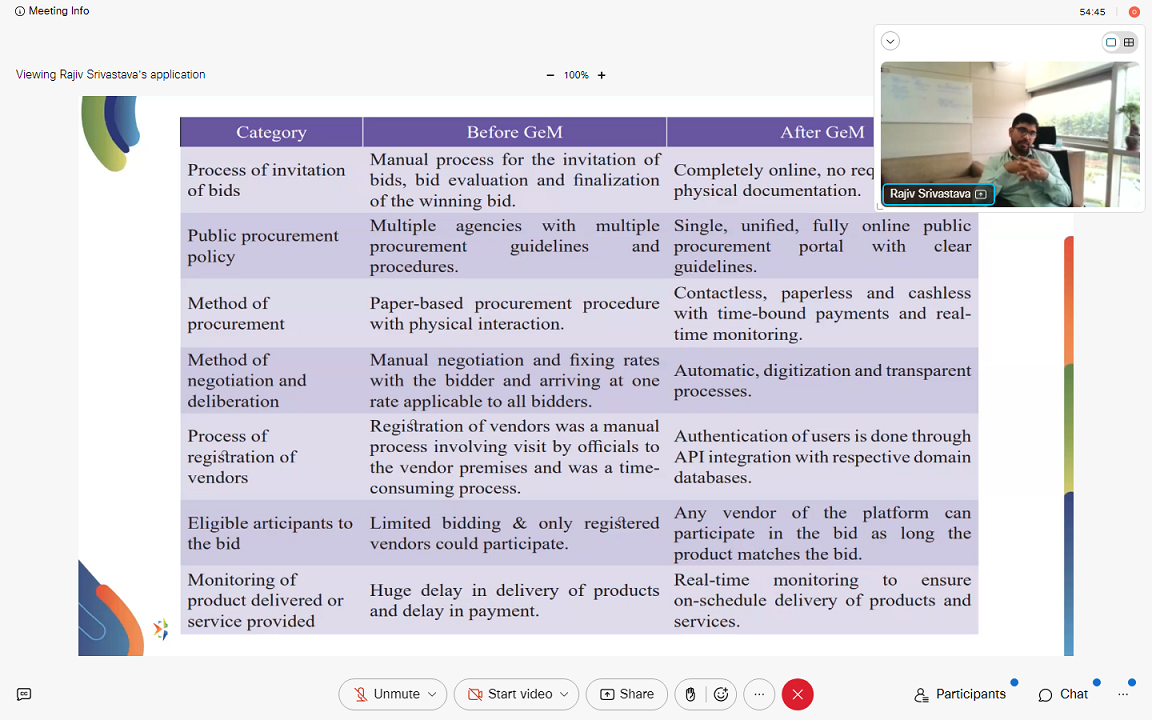
Task: Open the panel options ellipsis at bottom right
Action: coord(1123,694)
